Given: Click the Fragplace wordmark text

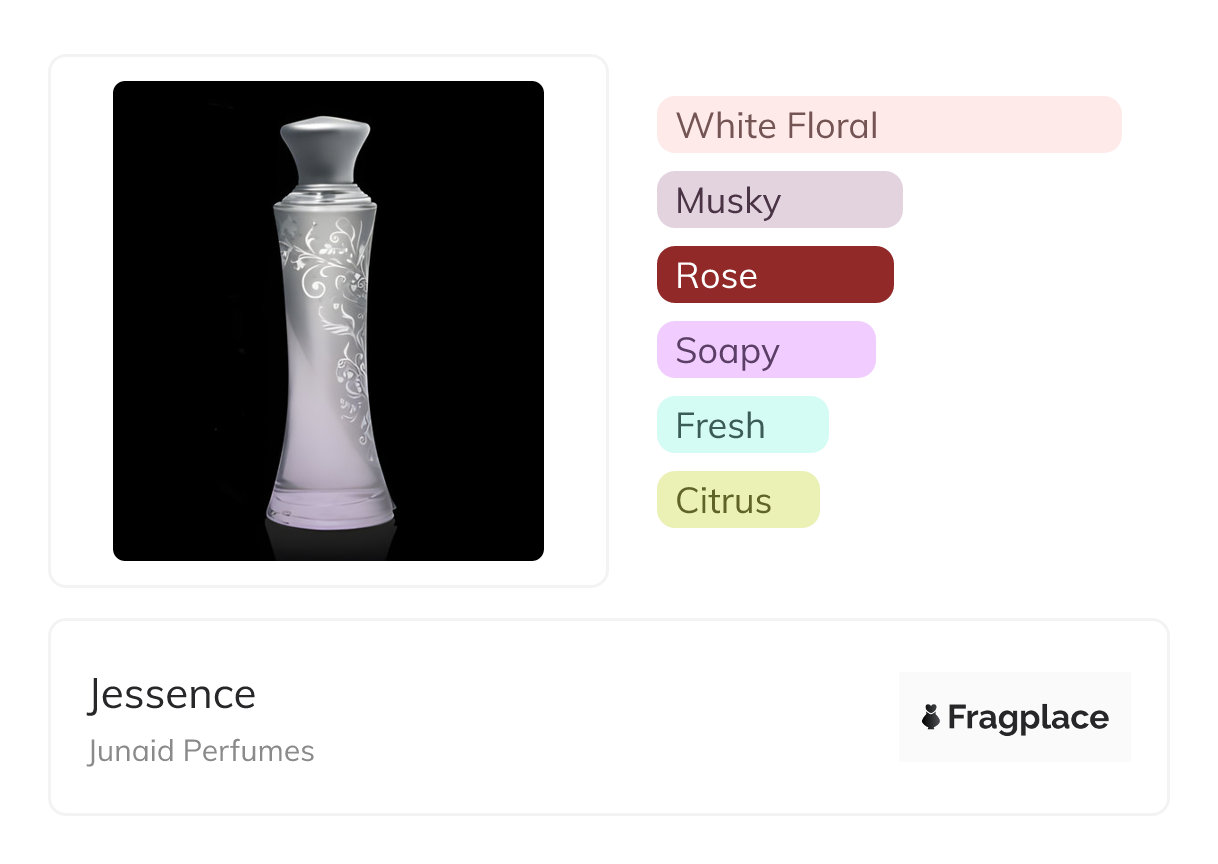Looking at the screenshot, I should (x=1028, y=717).
